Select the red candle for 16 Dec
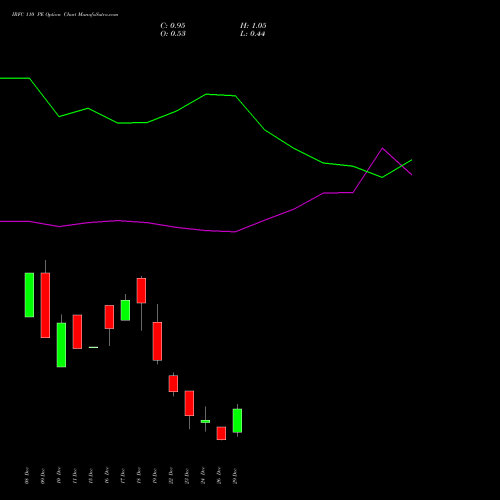The width and height of the screenshot is (500, 500). point(109,317)
